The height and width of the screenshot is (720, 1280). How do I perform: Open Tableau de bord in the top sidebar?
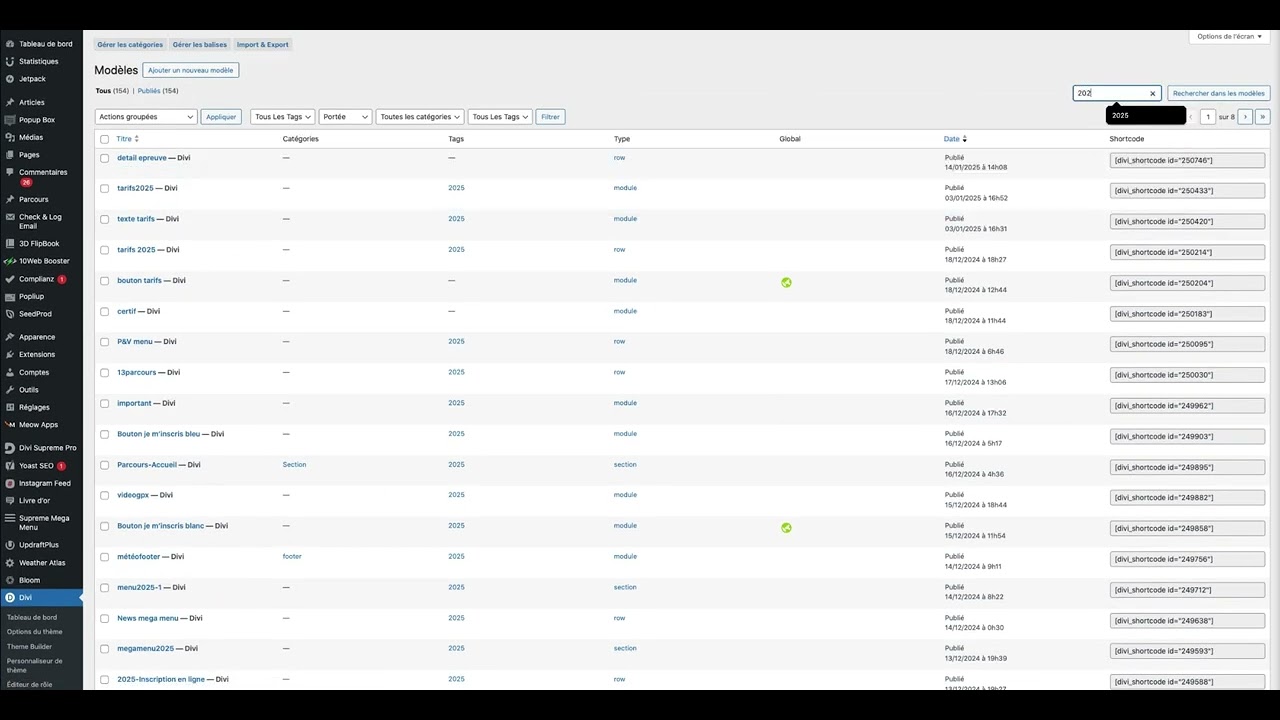(45, 44)
